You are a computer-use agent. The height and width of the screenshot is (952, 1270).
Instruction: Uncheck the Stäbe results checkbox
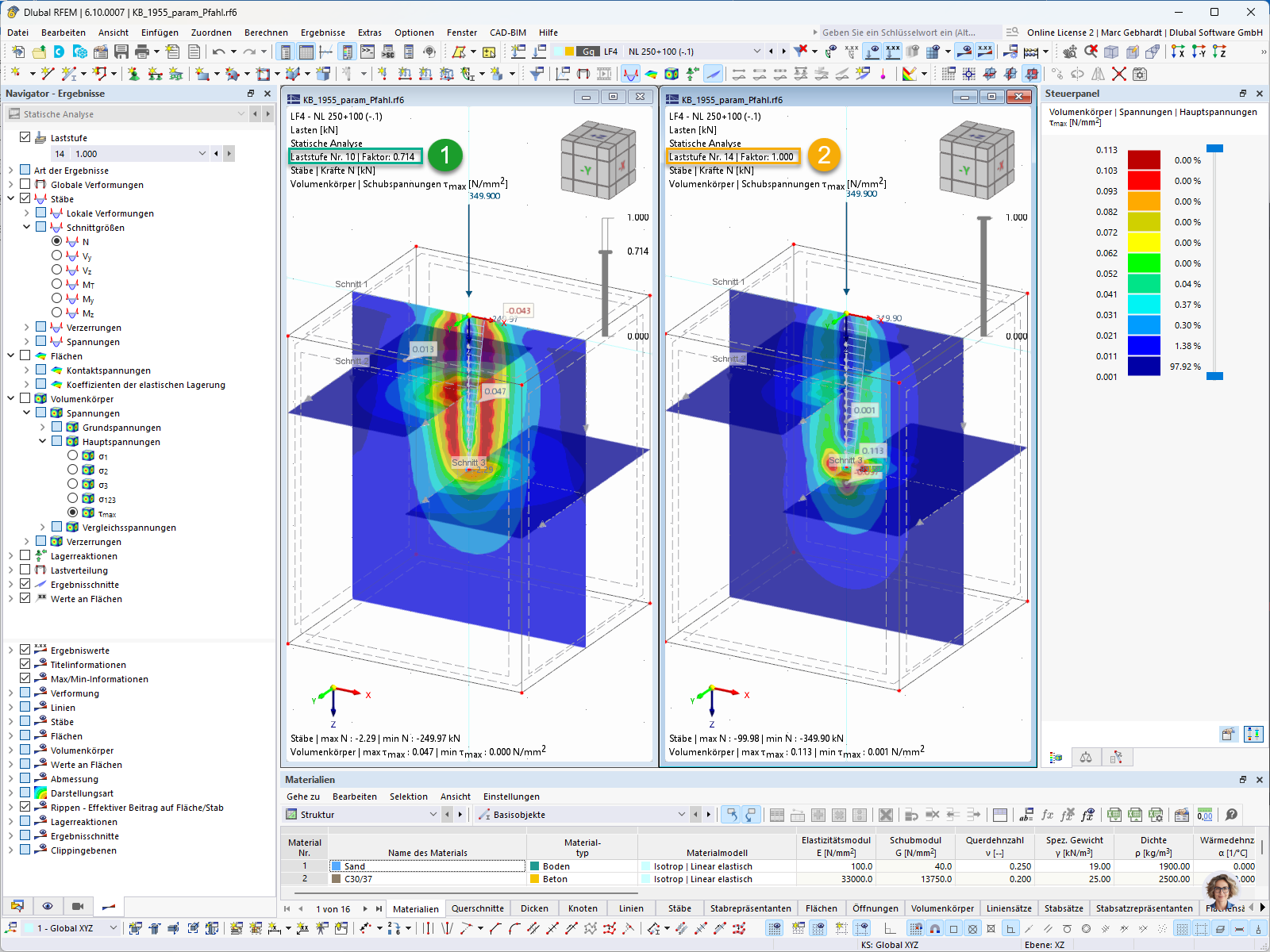point(25,198)
